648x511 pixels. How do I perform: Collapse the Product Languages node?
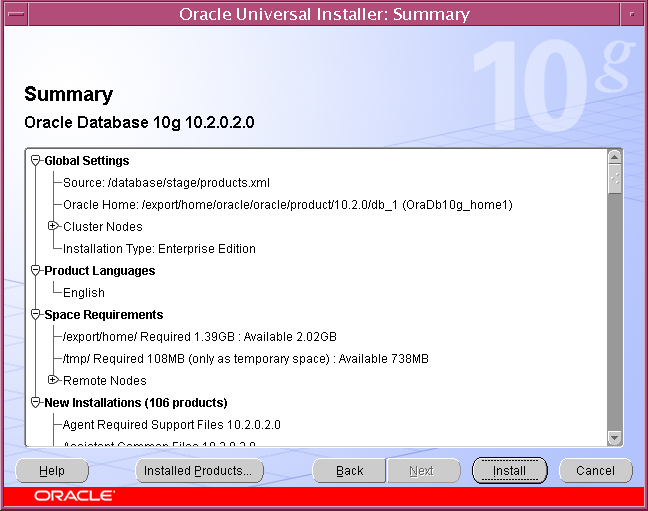click(x=36, y=270)
